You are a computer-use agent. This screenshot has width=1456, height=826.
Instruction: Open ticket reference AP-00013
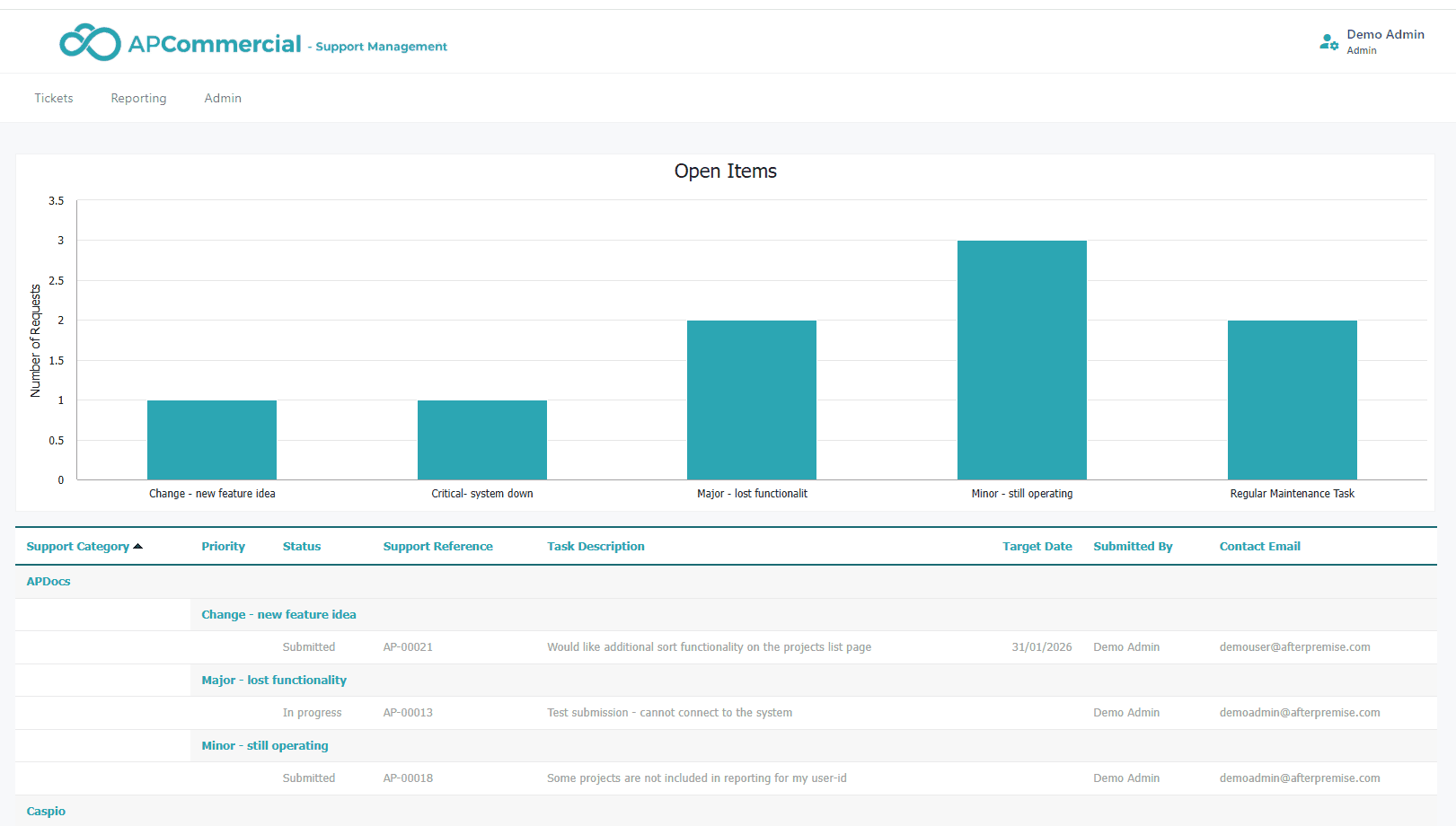pyautogui.click(x=408, y=712)
